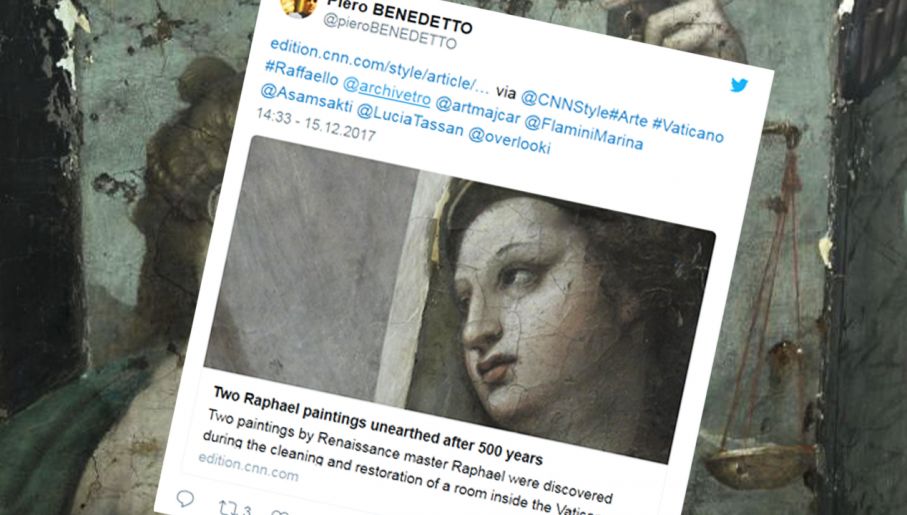
Task: Open the @LuciaTassan mention
Action: coord(410,120)
